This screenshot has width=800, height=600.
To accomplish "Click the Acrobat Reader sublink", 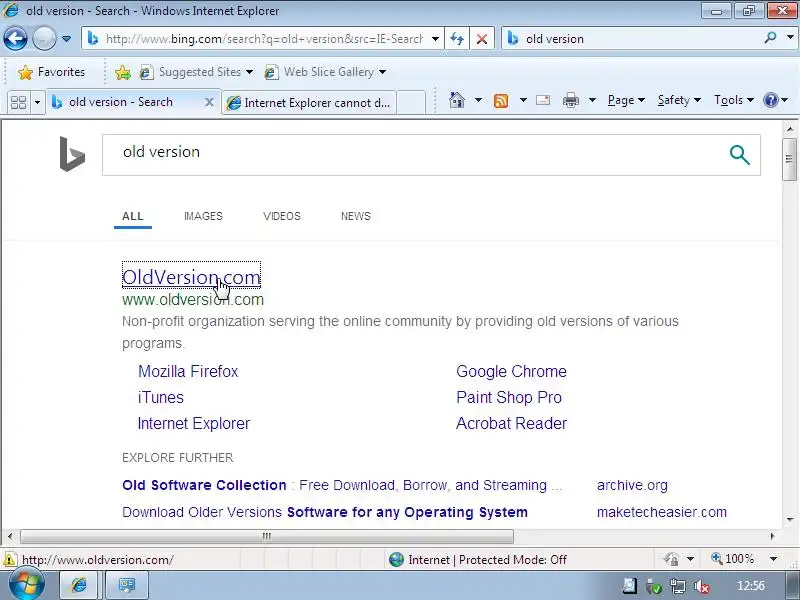I will pyautogui.click(x=511, y=423).
